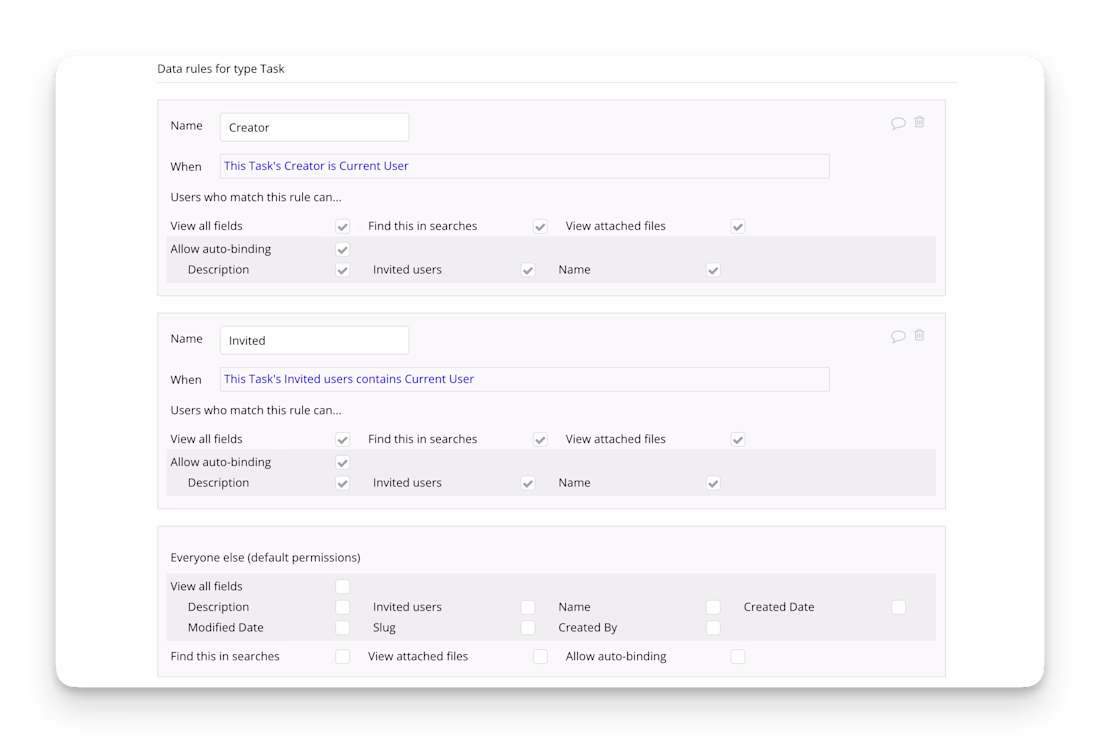Edit the Creator rule name field
Image resolution: width=1100 pixels, height=743 pixels.
tap(314, 127)
